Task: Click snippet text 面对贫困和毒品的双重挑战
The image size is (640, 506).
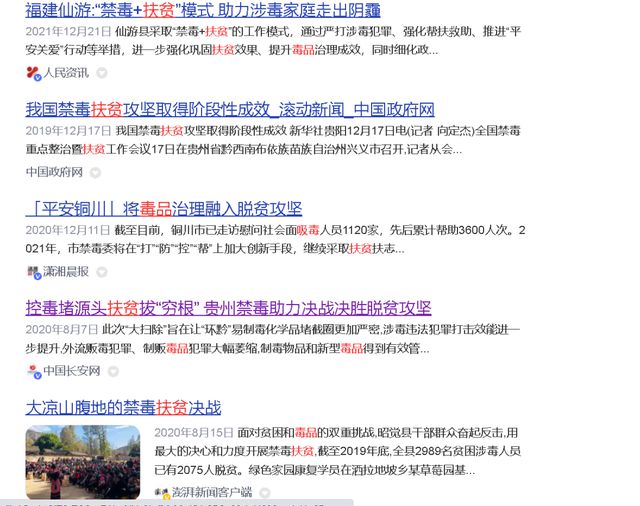Action: point(306,433)
